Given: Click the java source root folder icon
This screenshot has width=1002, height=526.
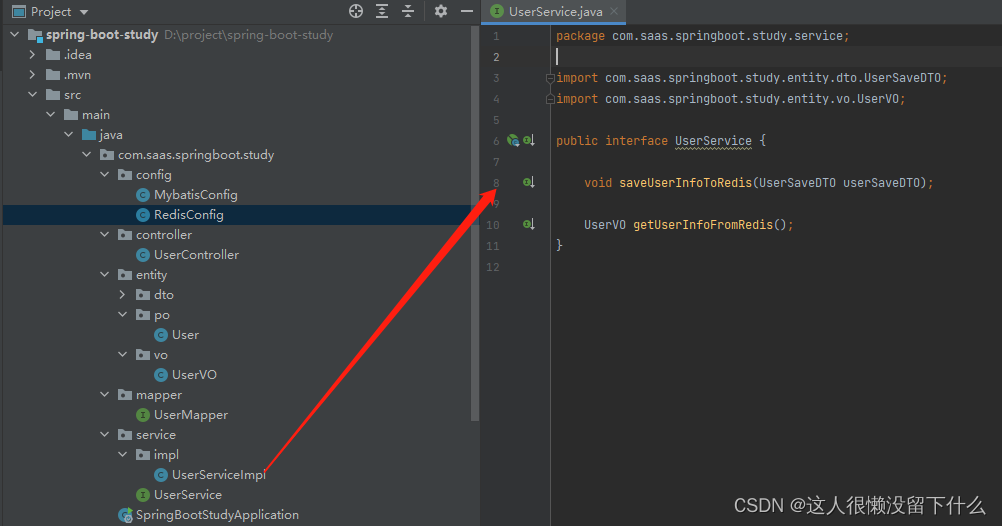Looking at the screenshot, I should 89,135.
